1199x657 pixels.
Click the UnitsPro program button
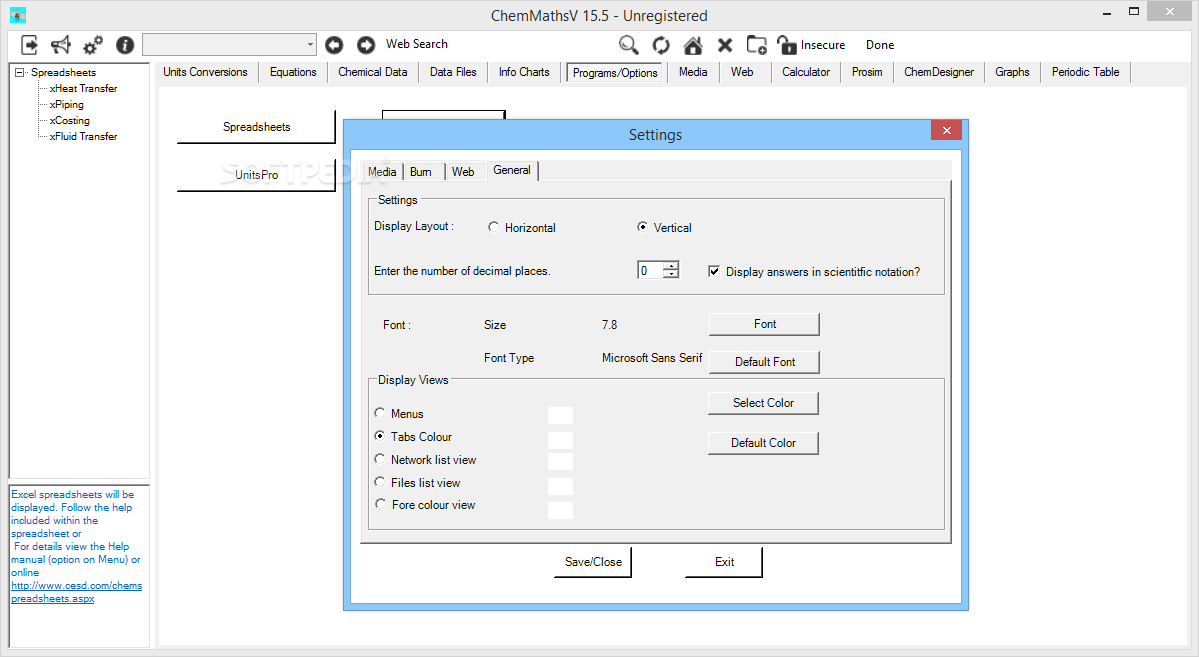[256, 175]
